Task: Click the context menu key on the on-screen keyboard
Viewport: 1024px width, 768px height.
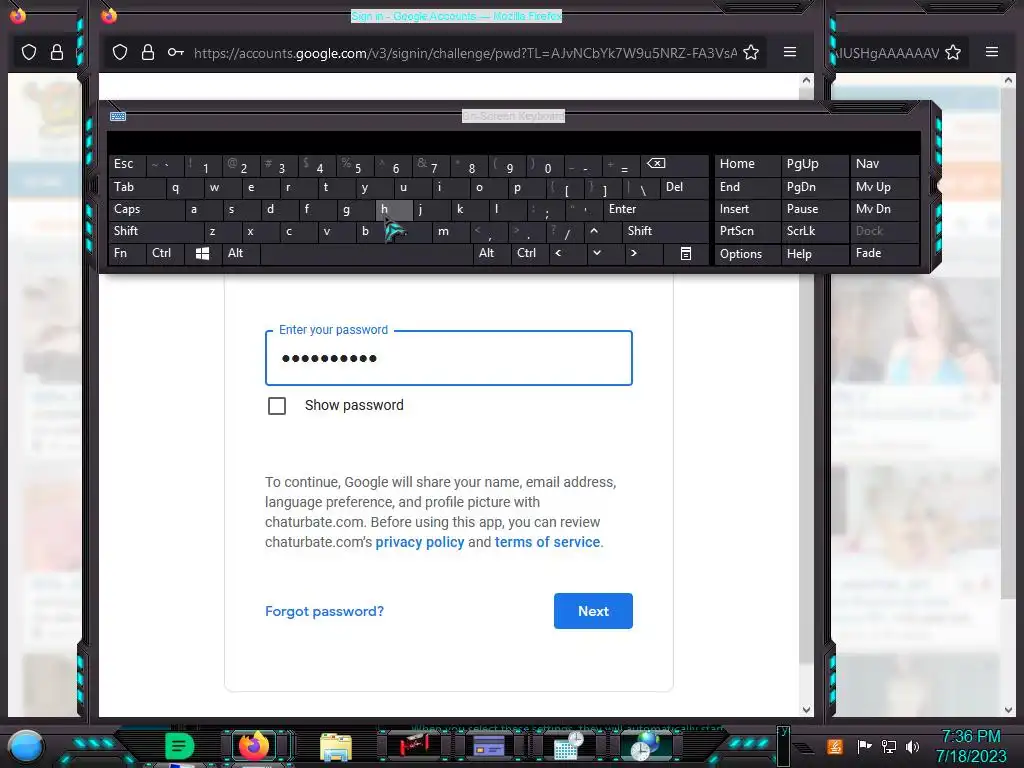Action: click(x=686, y=253)
